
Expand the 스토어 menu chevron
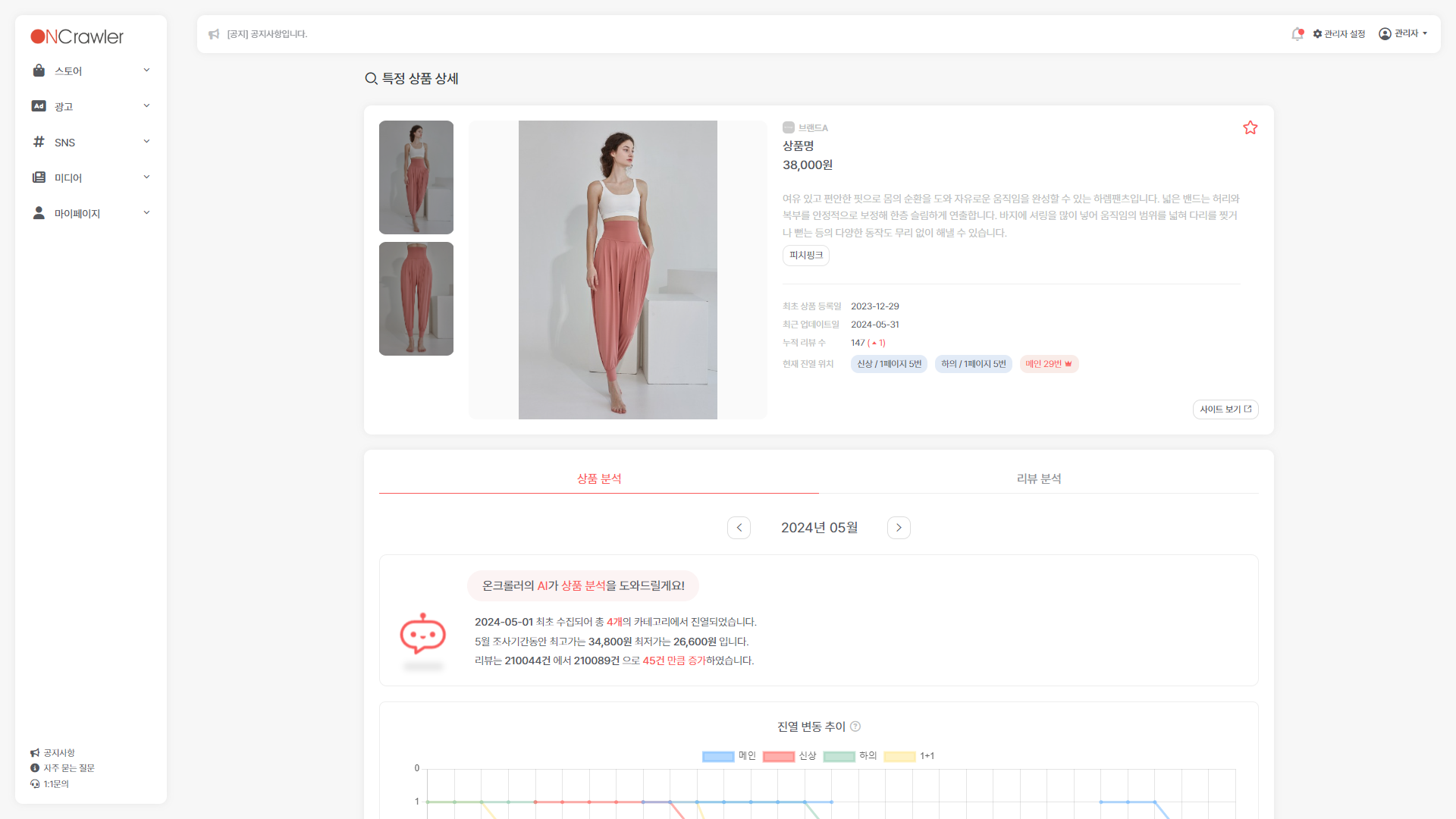coord(146,71)
